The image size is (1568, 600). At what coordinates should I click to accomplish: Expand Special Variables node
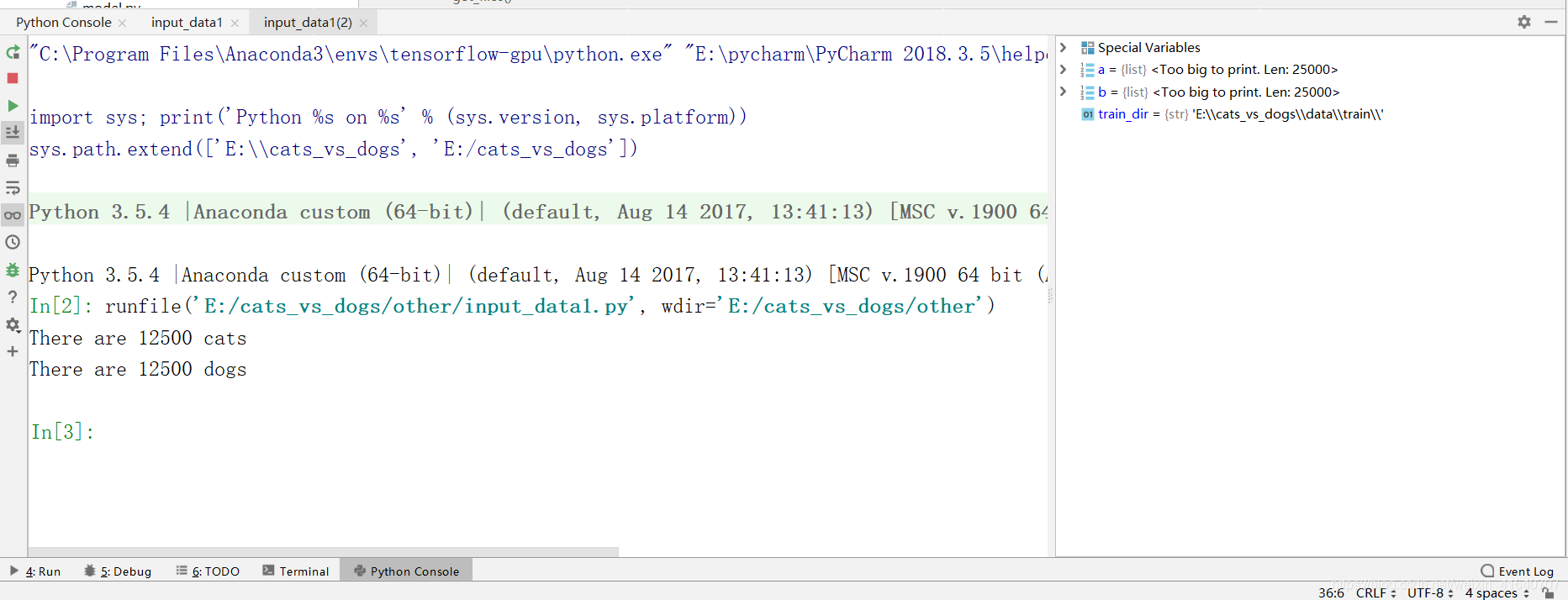(1064, 47)
